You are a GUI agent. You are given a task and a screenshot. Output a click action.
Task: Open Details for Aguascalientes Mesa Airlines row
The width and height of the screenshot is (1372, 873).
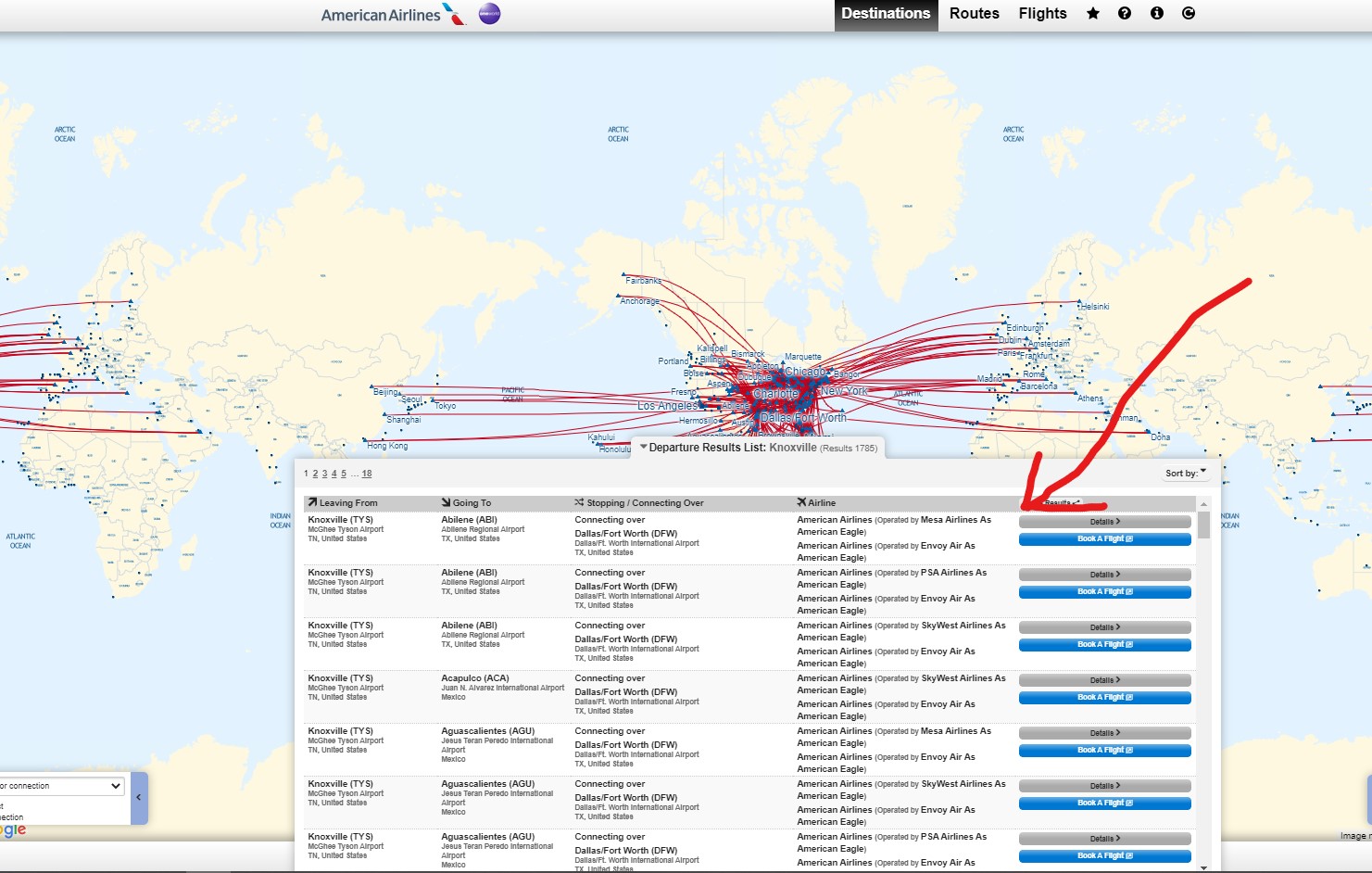(1105, 733)
